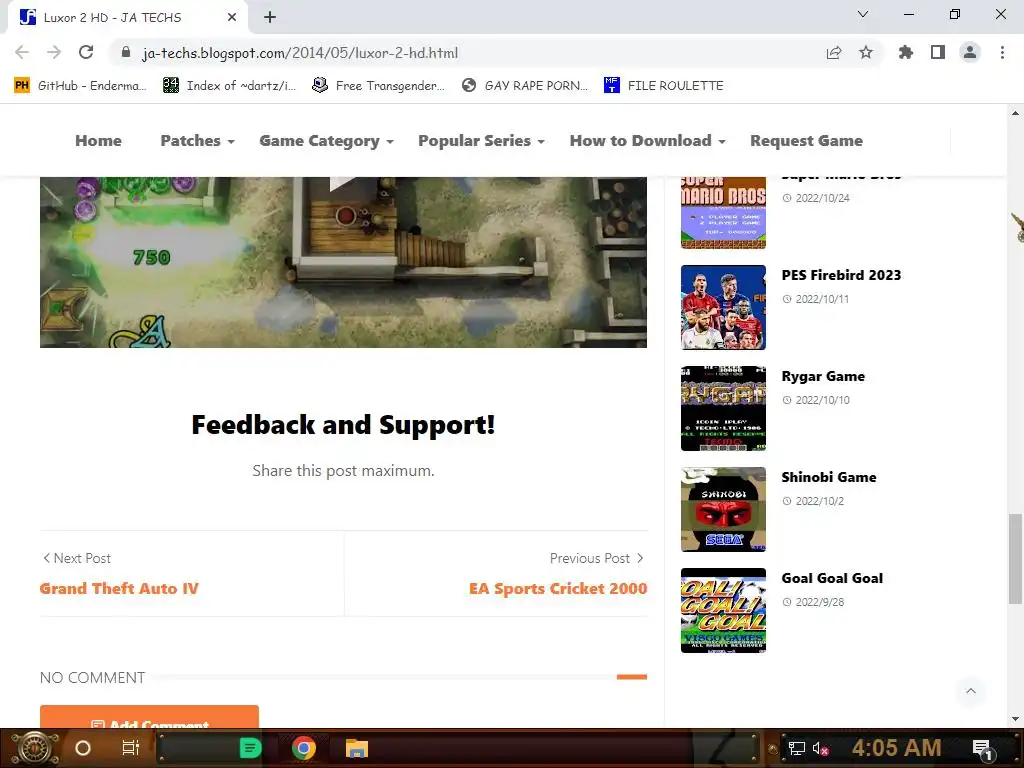Close the Luxor 2 HD tab

point(232,17)
